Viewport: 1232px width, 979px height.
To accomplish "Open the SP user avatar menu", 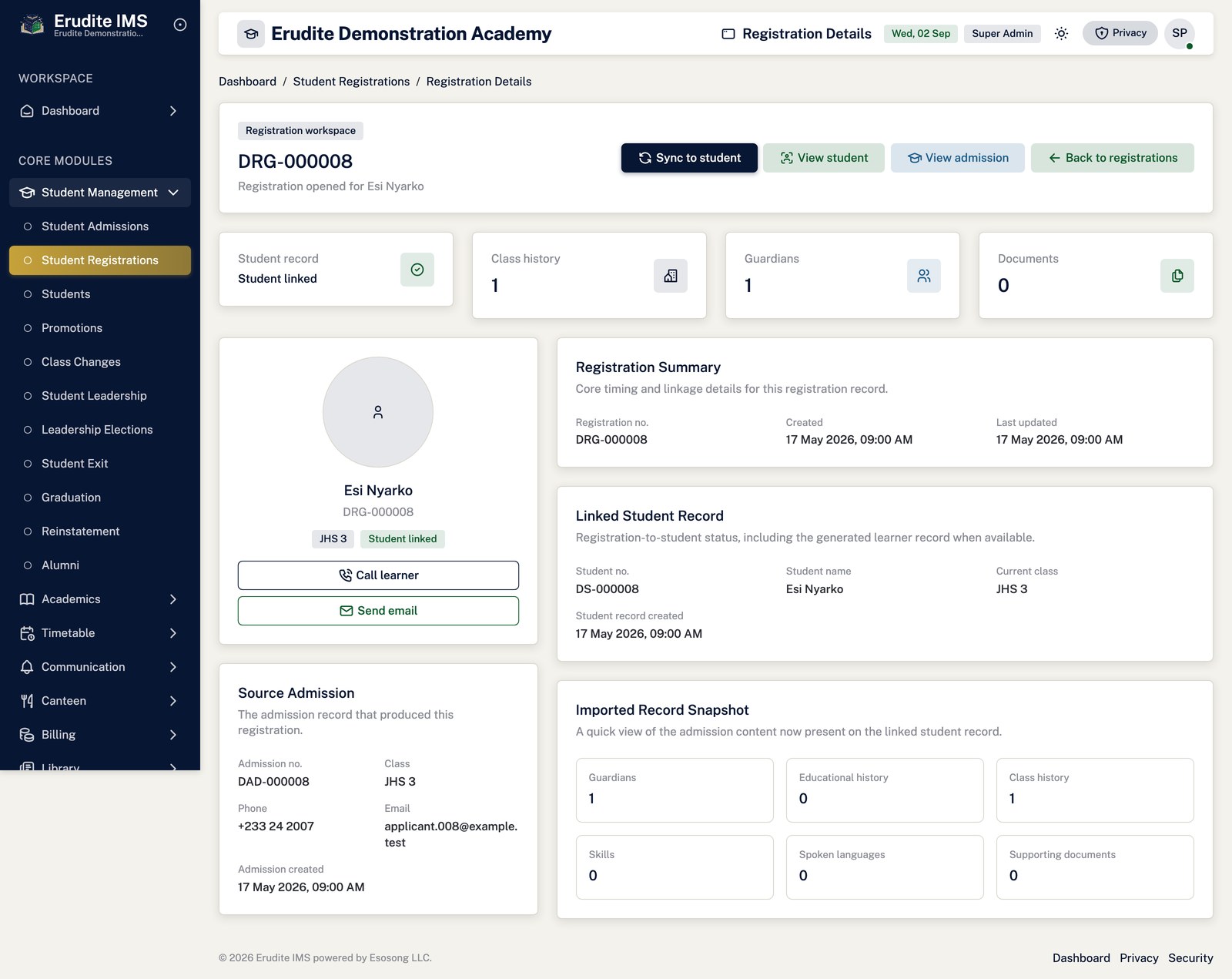I will click(1179, 33).
